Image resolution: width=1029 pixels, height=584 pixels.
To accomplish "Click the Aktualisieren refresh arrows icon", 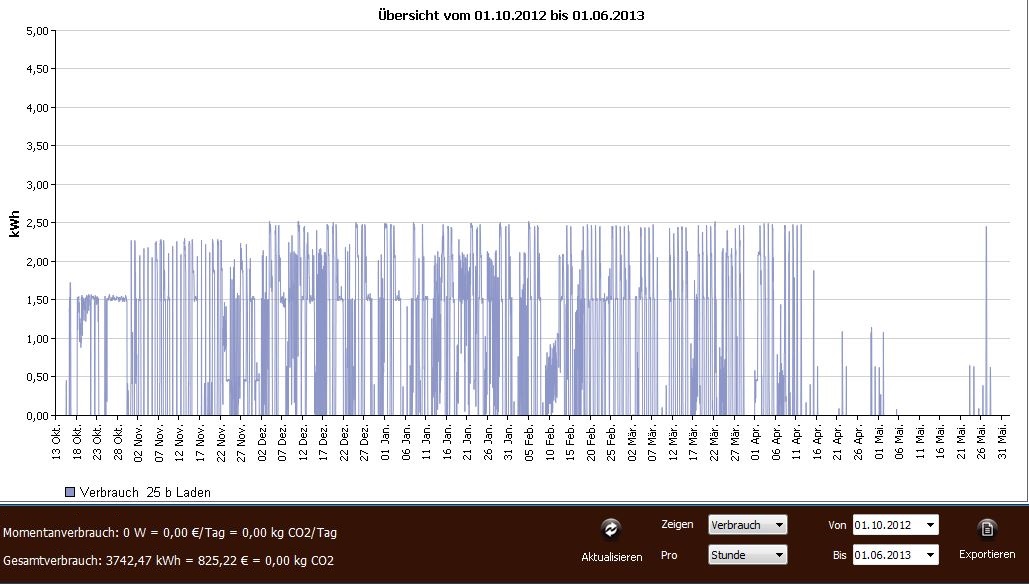I will pos(611,530).
